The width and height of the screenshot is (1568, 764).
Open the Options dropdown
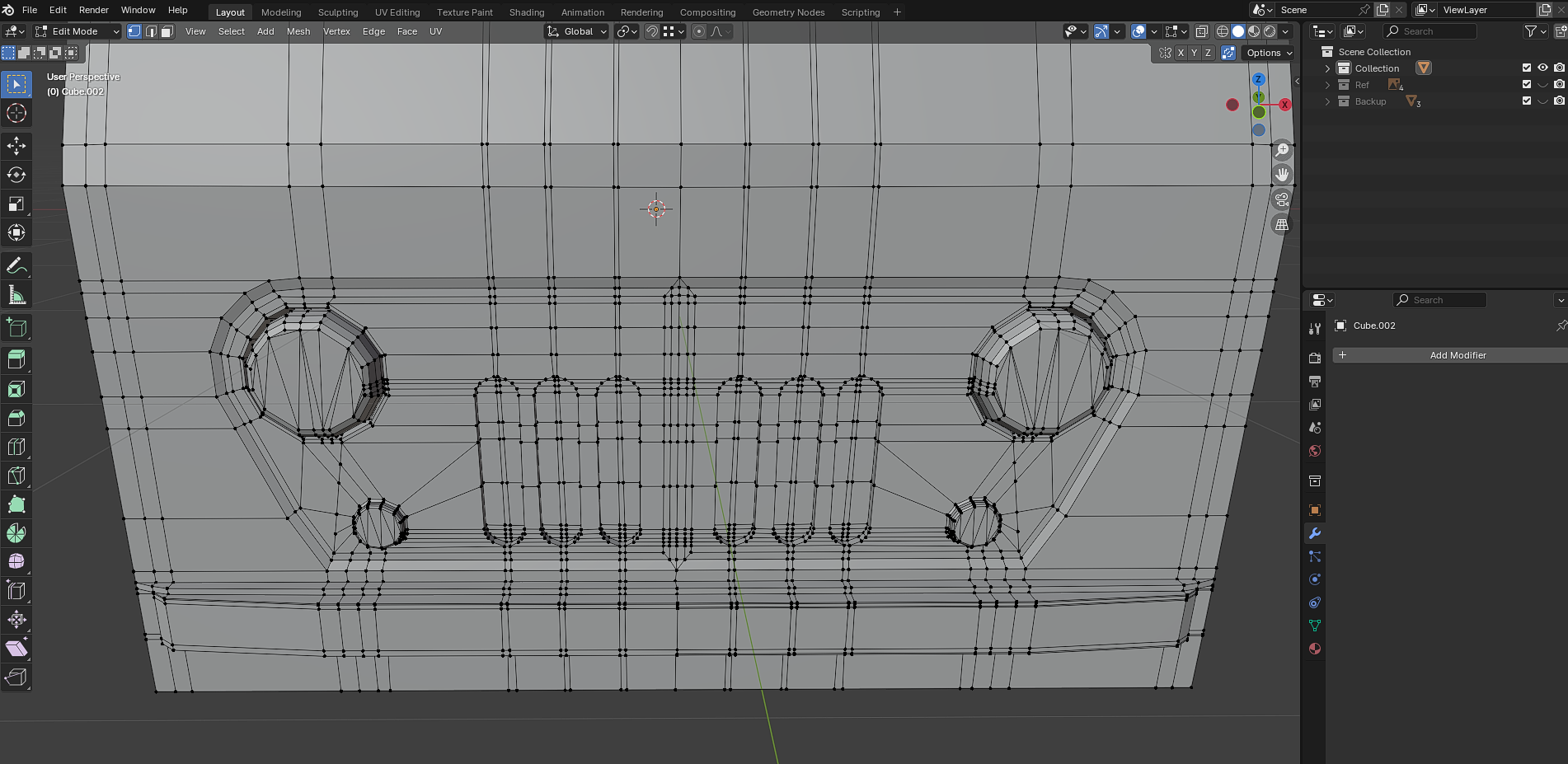(1269, 53)
